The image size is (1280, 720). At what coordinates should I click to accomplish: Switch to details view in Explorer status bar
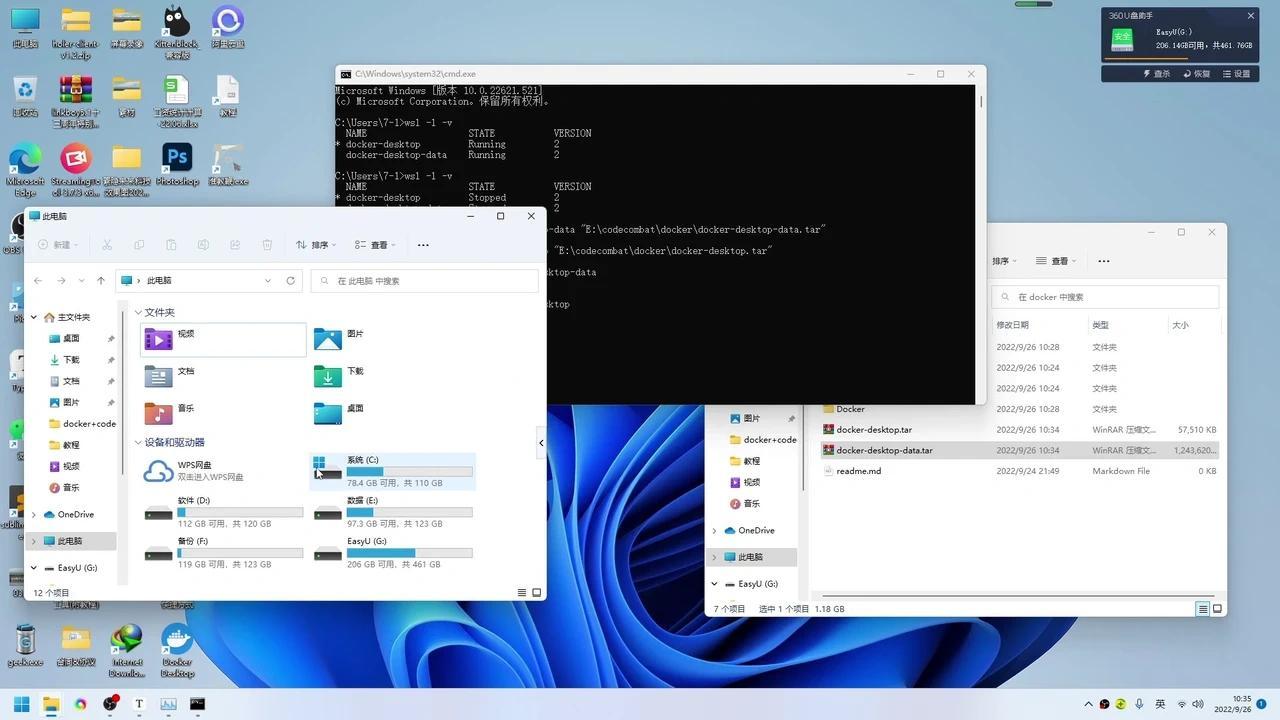[521, 592]
